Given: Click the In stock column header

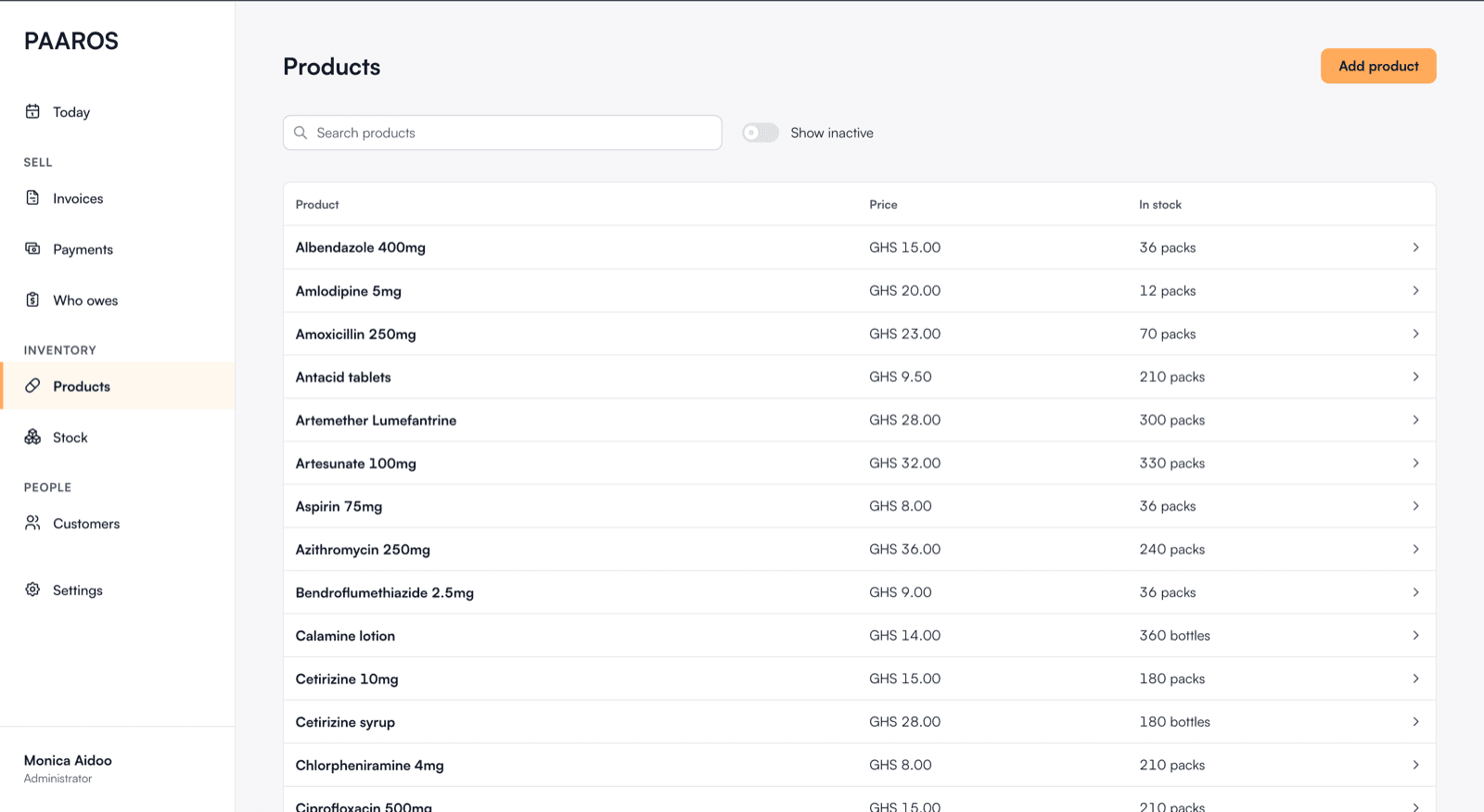Looking at the screenshot, I should [x=1160, y=205].
